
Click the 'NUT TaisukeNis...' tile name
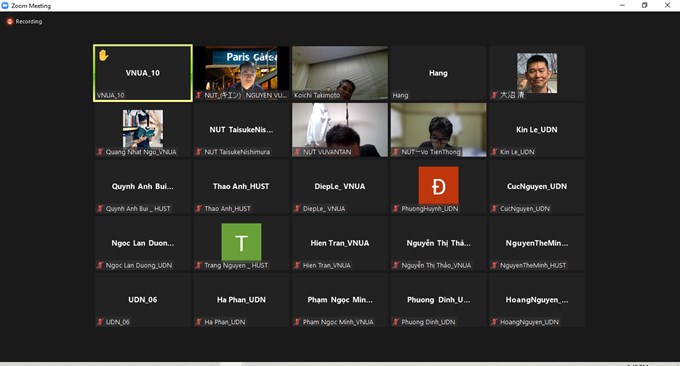click(241, 130)
